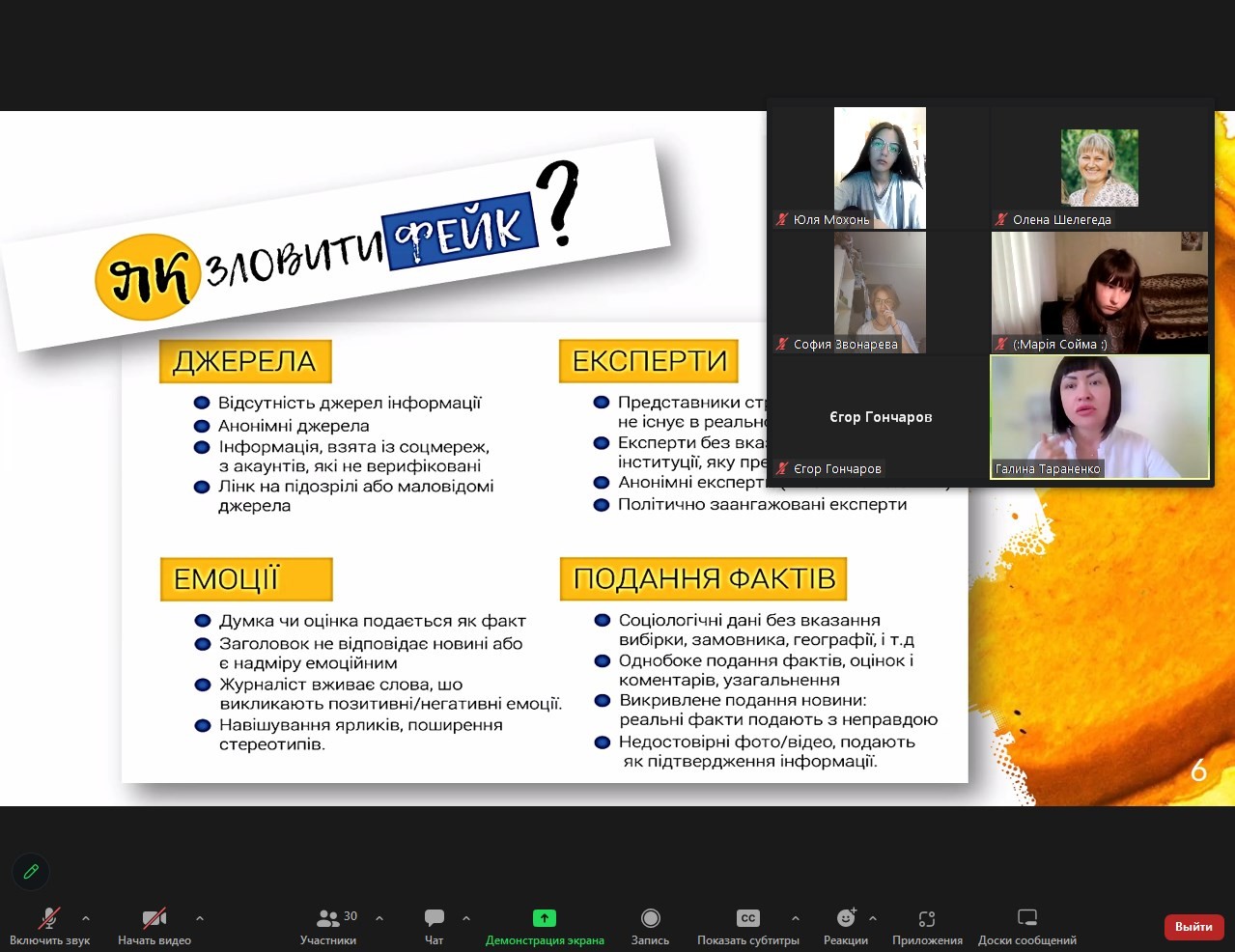Open Доски сообщений whiteboards icon
This screenshot has width=1235, height=952.
pyautogui.click(x=1027, y=918)
